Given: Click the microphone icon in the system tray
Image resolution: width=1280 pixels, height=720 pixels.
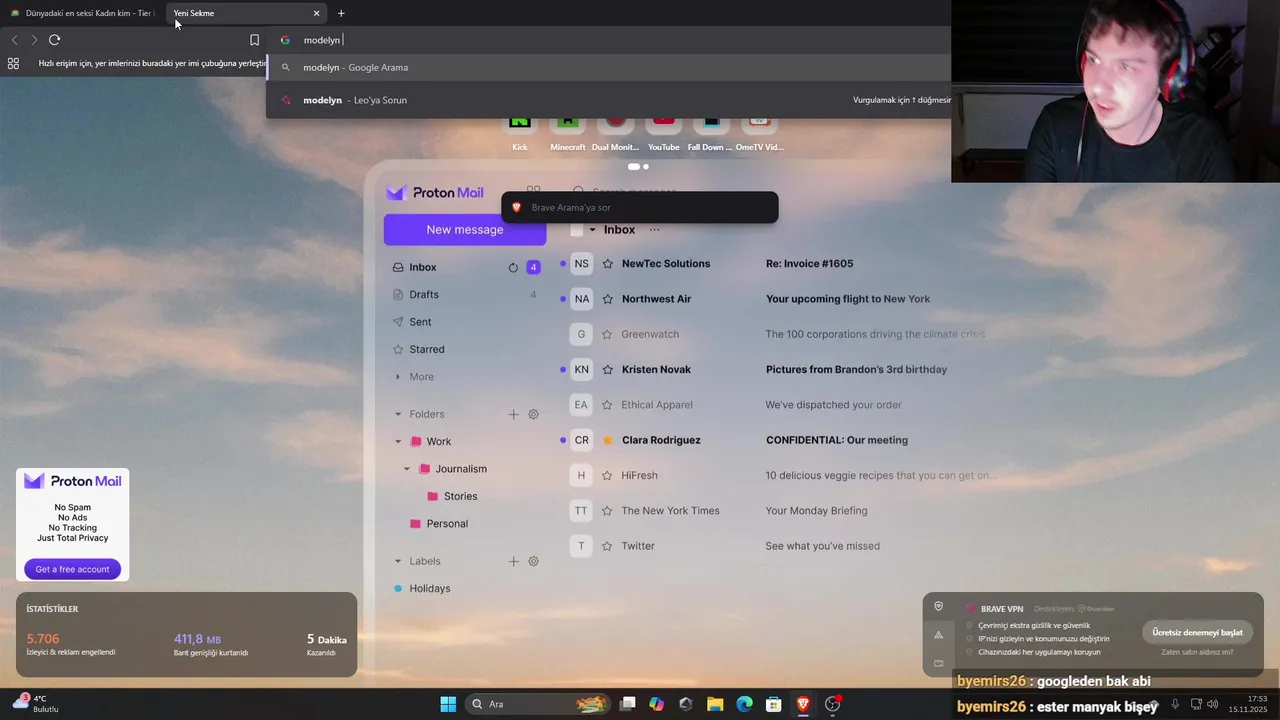Looking at the screenshot, I should point(1175,704).
